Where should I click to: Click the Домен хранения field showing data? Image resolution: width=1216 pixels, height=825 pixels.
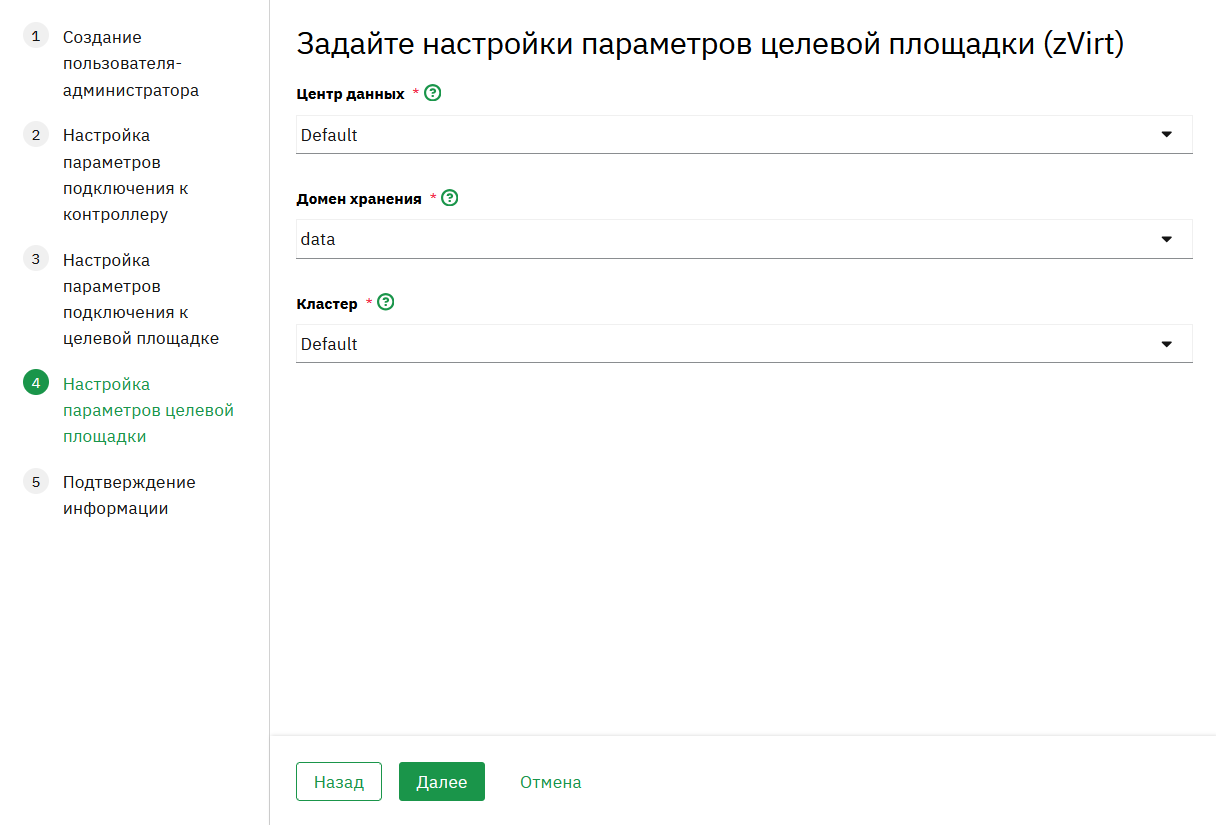(x=744, y=239)
